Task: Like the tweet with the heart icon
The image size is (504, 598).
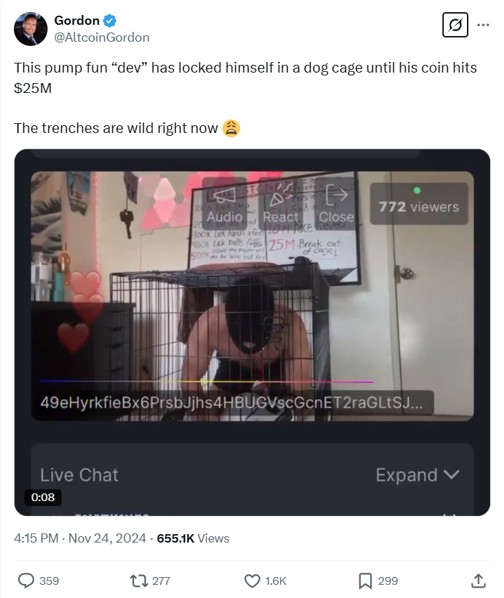Action: pyautogui.click(x=252, y=581)
